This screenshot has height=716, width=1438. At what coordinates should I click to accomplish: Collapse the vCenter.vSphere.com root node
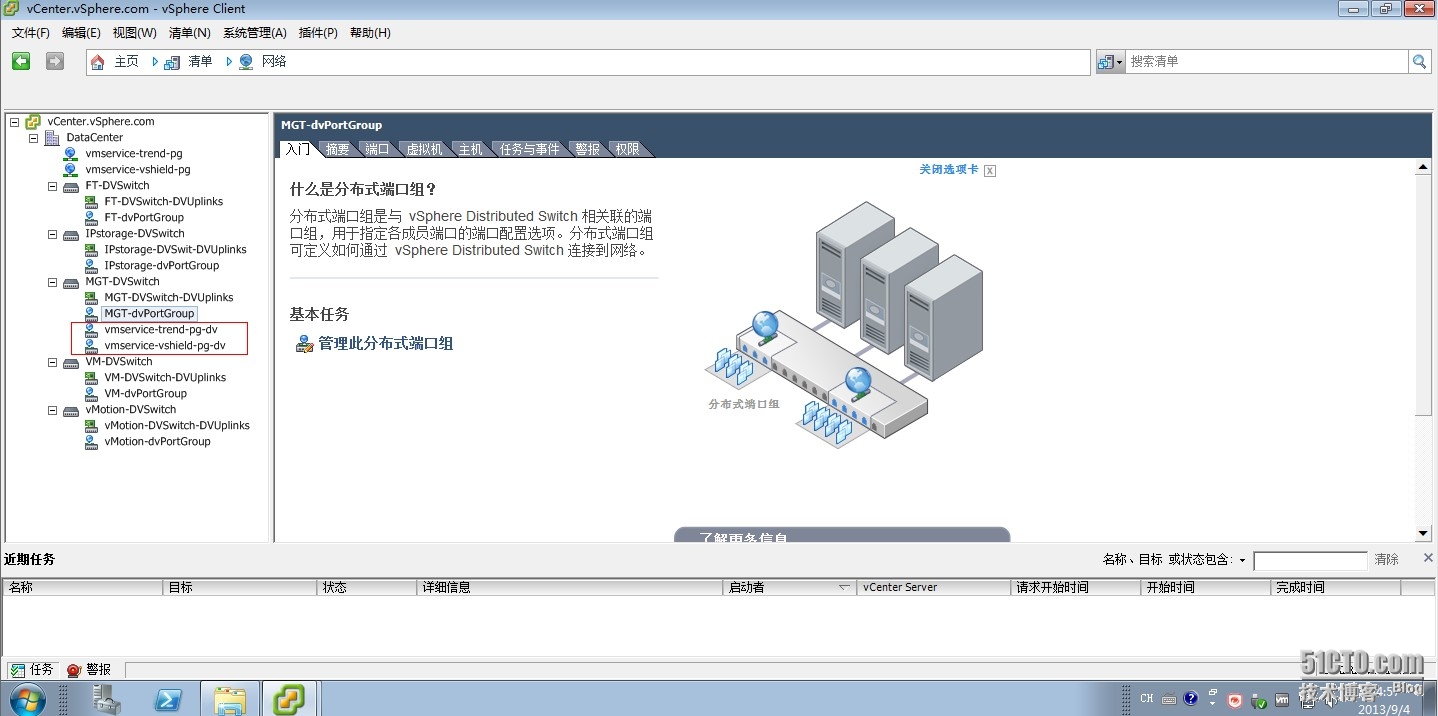(x=14, y=122)
